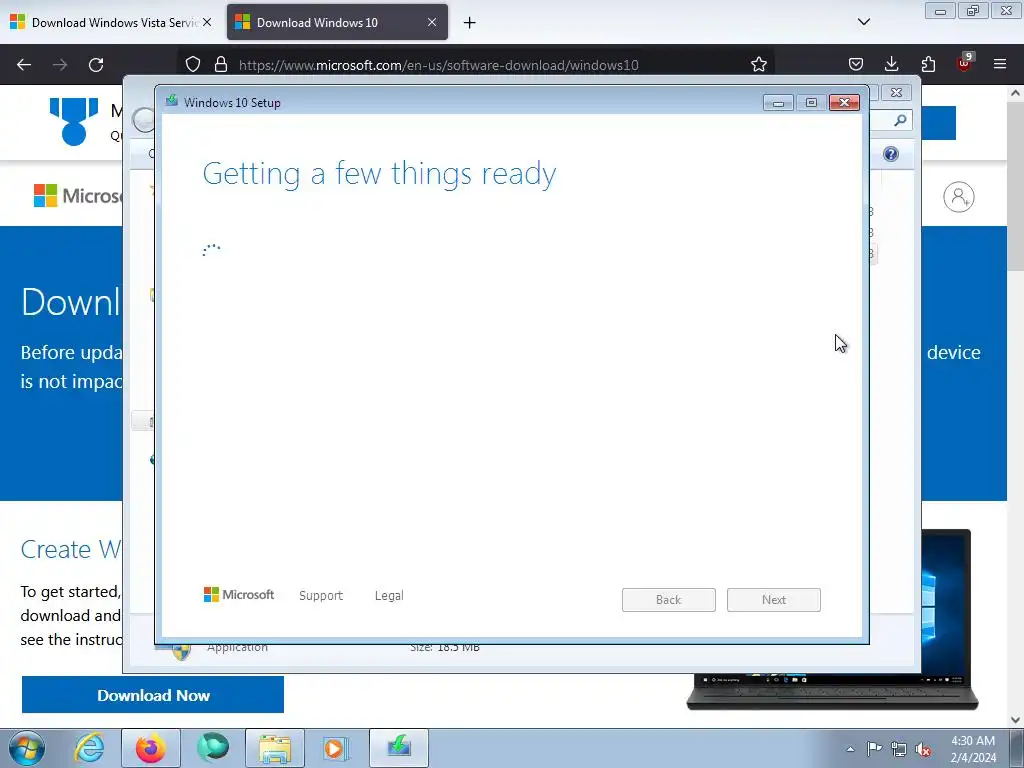Image resolution: width=1024 pixels, height=768 pixels.
Task: Open Windows Media Player taskbar icon
Action: [336, 748]
